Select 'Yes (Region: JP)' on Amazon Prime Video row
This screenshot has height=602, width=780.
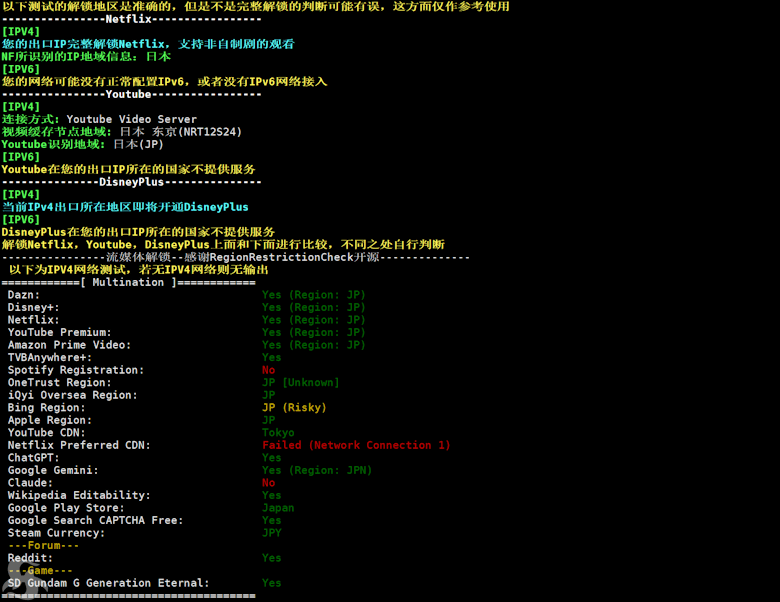tap(314, 345)
